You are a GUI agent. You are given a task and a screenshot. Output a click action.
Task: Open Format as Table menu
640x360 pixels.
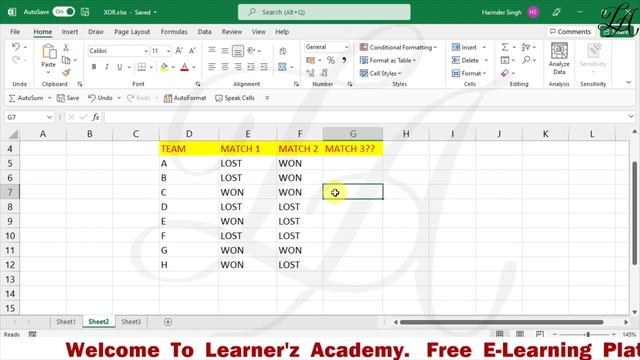coord(388,60)
